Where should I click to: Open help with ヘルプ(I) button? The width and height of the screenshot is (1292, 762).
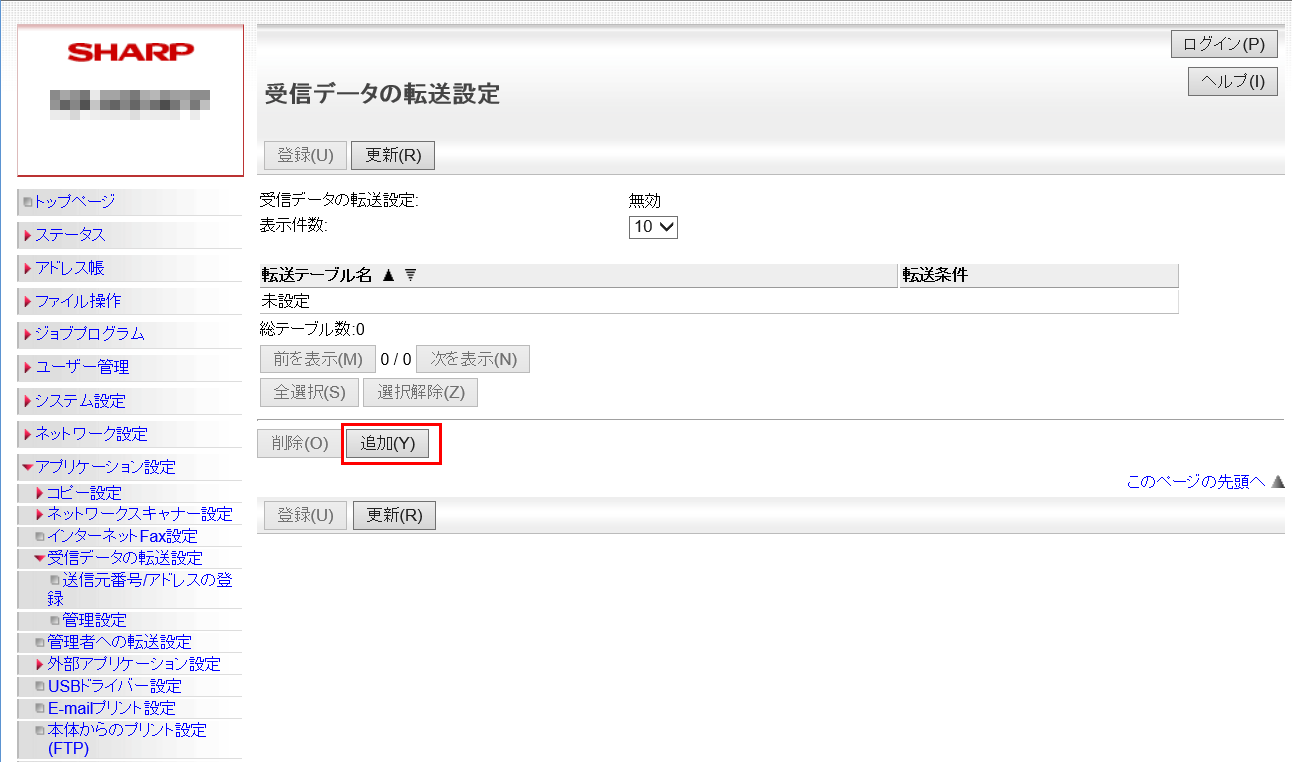click(x=1232, y=81)
